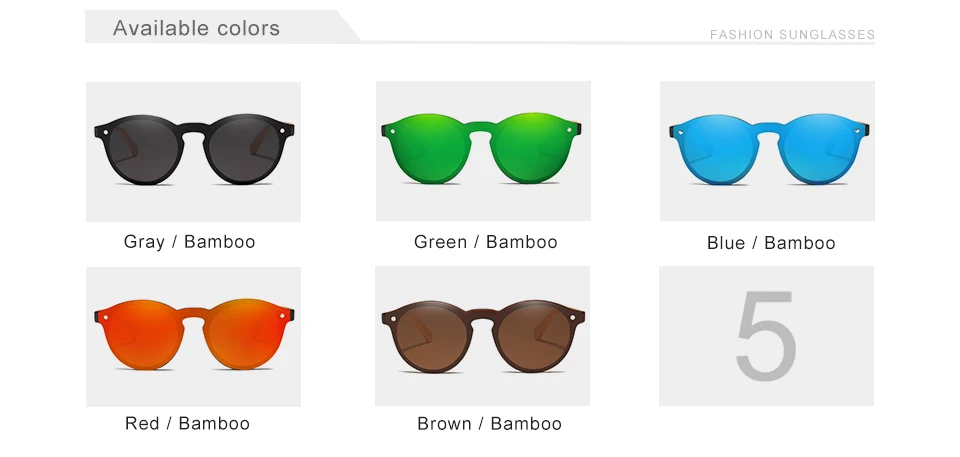This screenshot has width=960, height=457.
Task: Click the FASHION SUNGLASSES text
Action: pyautogui.click(x=792, y=35)
